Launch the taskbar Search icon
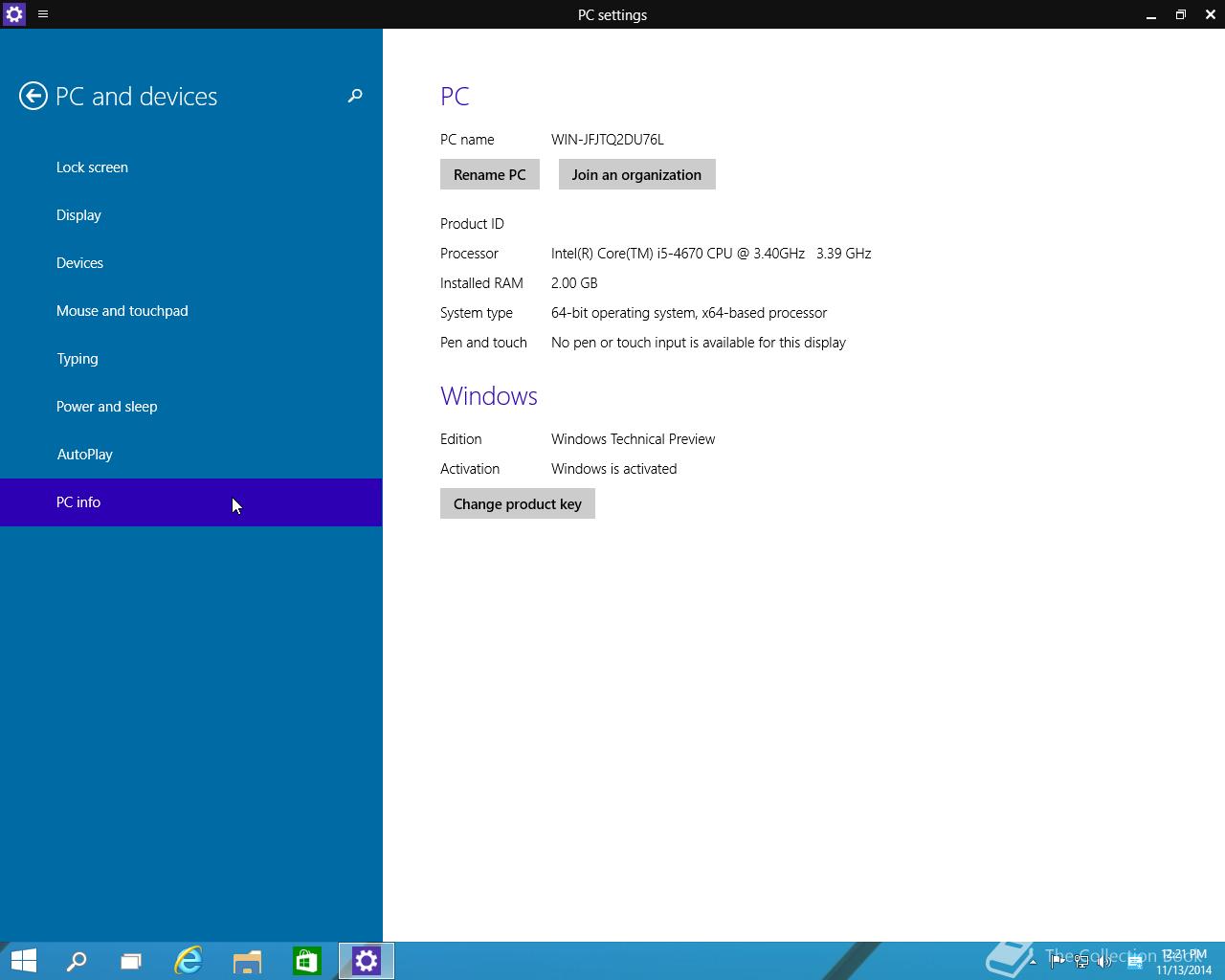The height and width of the screenshot is (980, 1225). tap(77, 961)
